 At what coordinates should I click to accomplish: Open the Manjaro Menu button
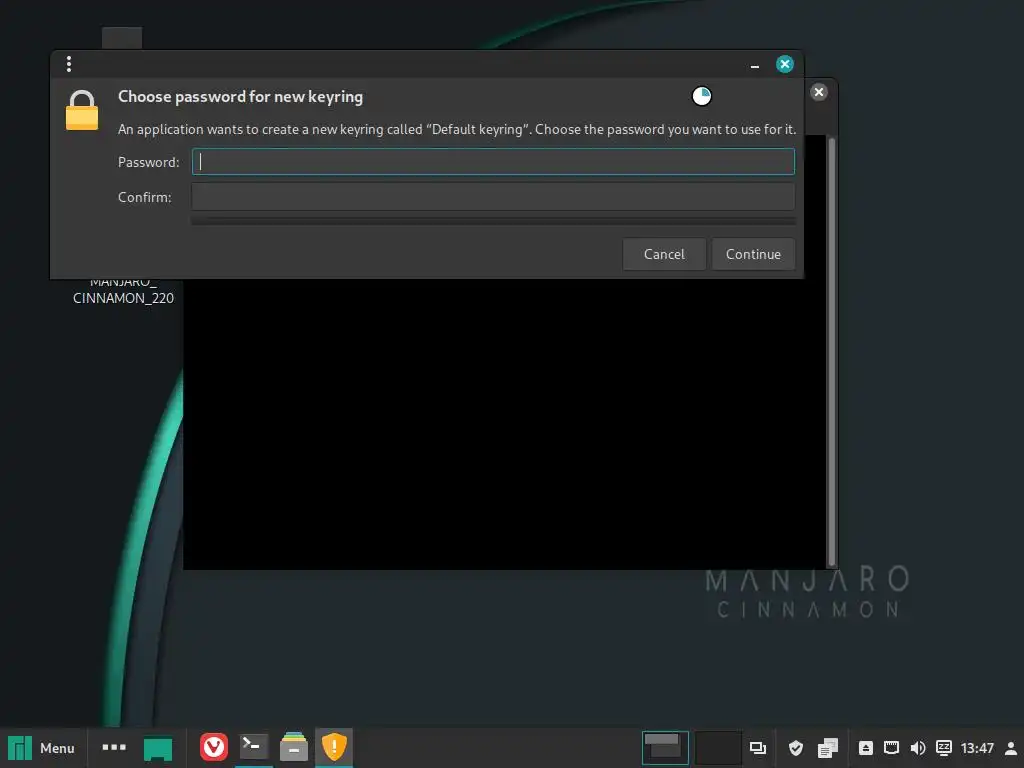point(42,748)
